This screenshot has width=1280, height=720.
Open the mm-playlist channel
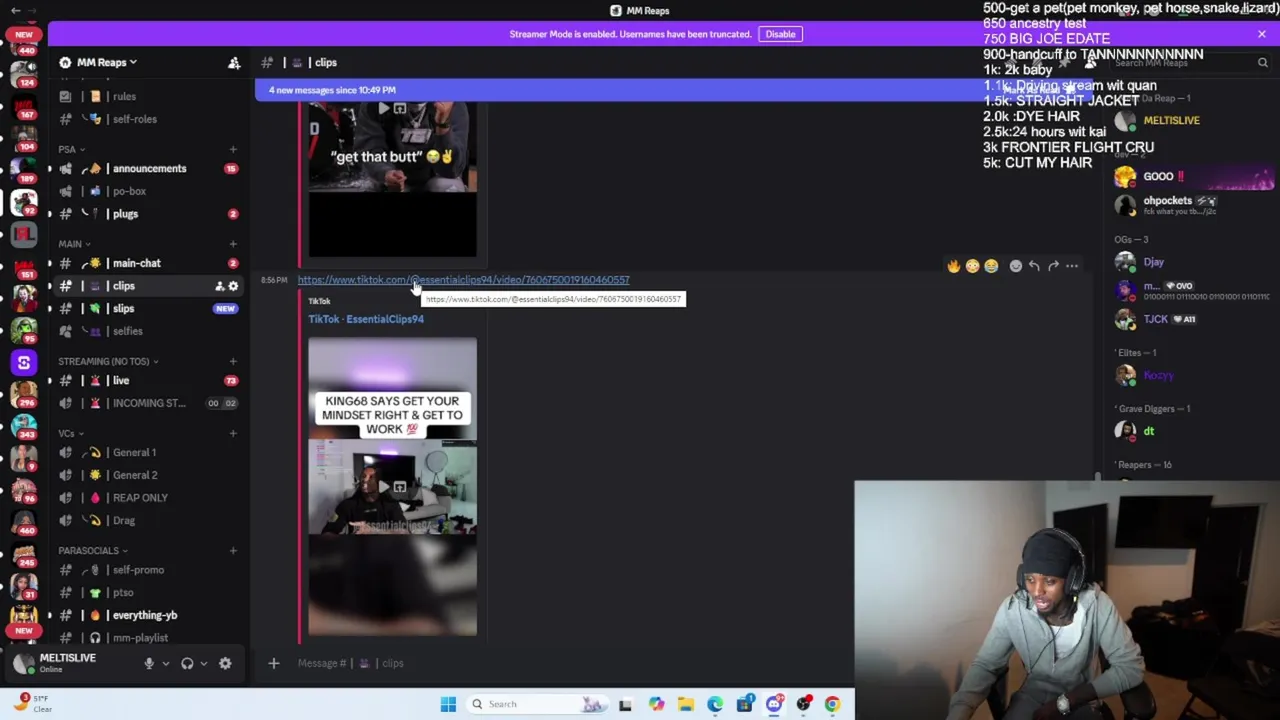click(x=138, y=638)
